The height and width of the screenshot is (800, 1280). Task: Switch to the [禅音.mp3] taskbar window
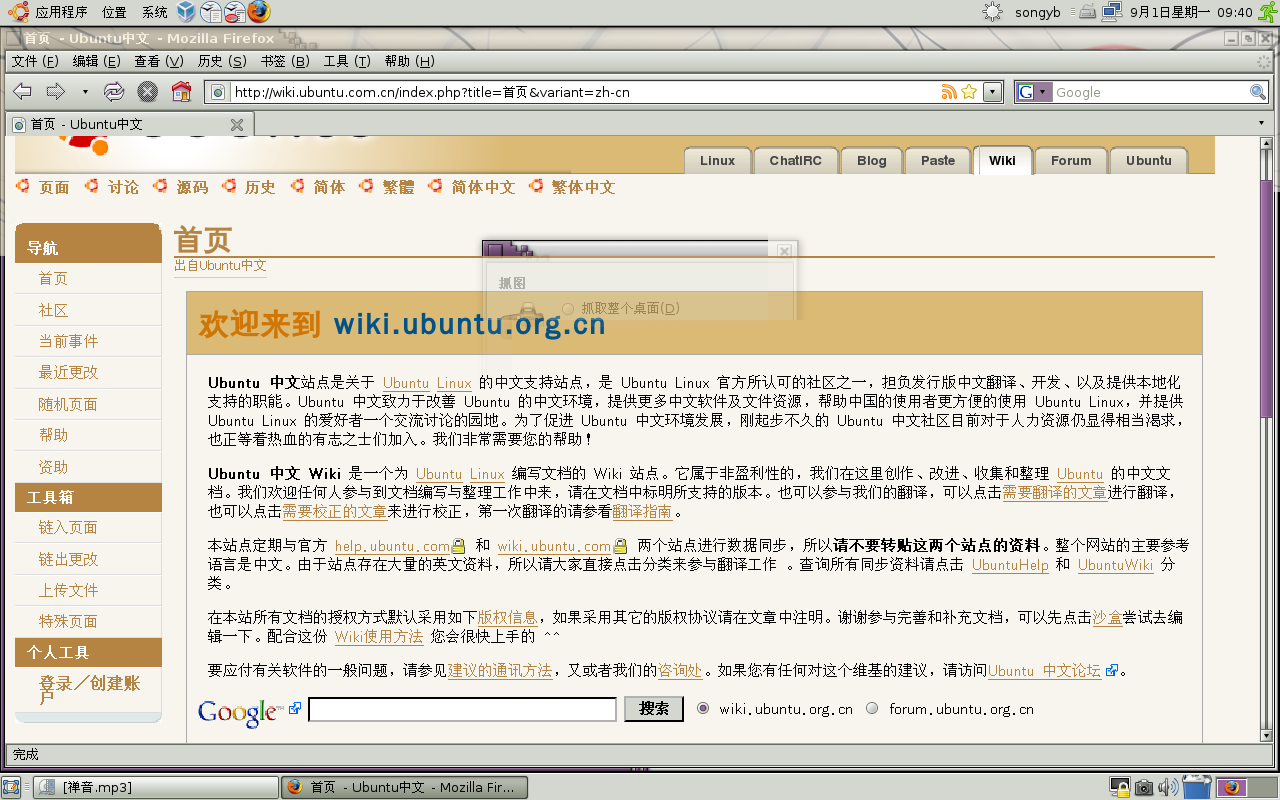156,787
